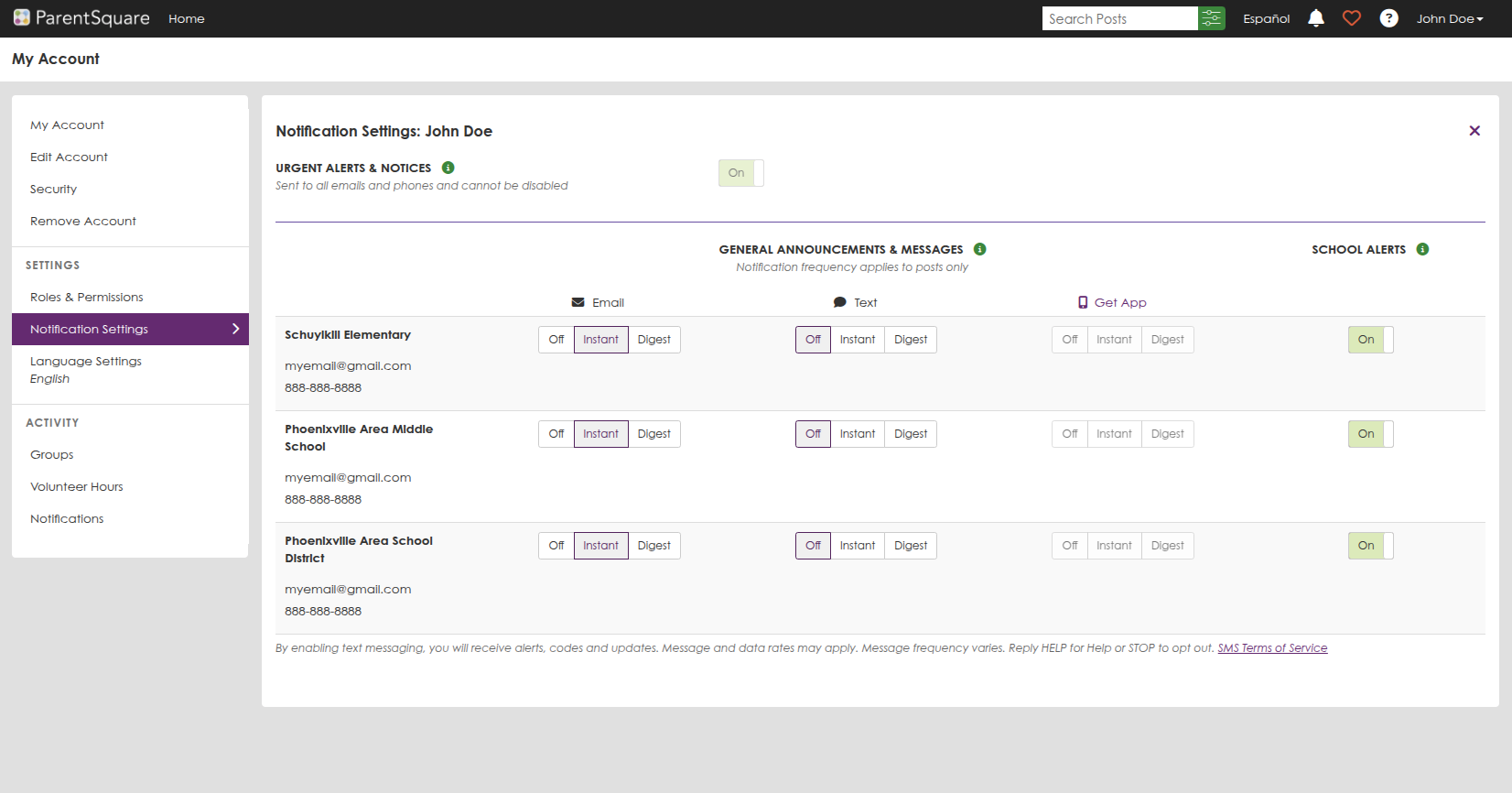1512x793 pixels.
Task: Select app Digest option for Phoenixville Middle School
Action: pos(1168,434)
